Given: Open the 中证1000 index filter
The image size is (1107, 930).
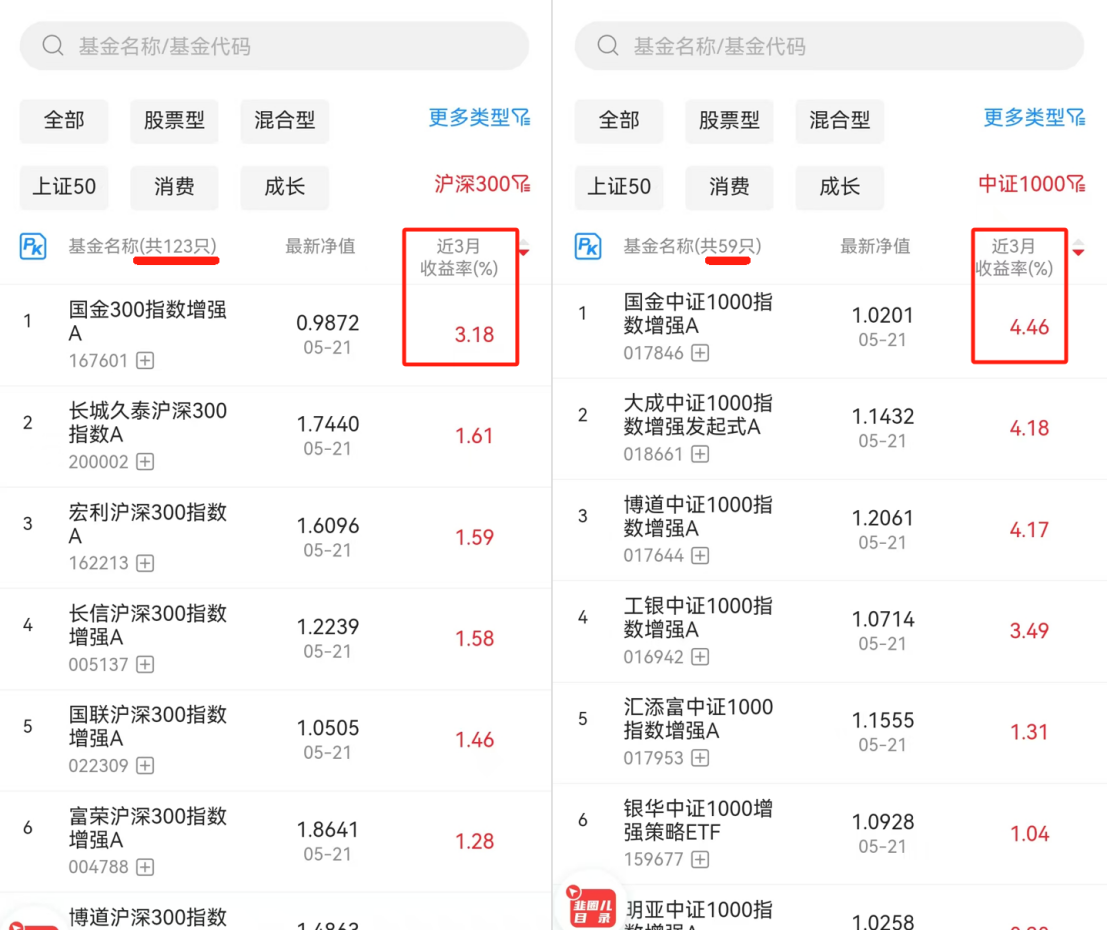Looking at the screenshot, I should [x=1031, y=184].
